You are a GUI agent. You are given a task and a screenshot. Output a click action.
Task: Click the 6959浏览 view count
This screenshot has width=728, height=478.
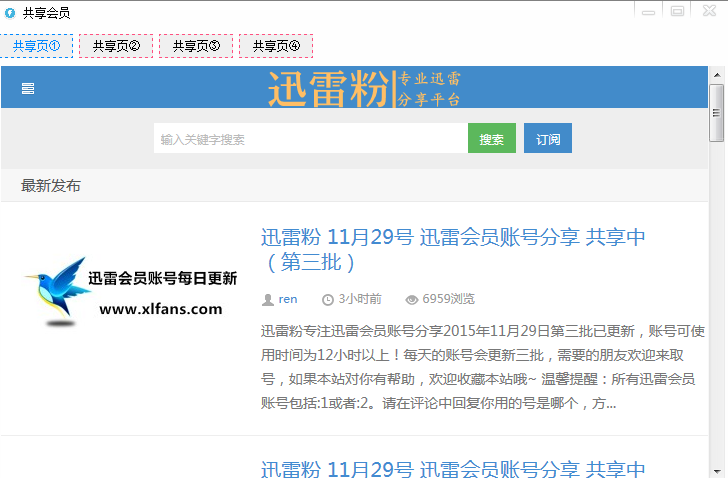(448, 299)
